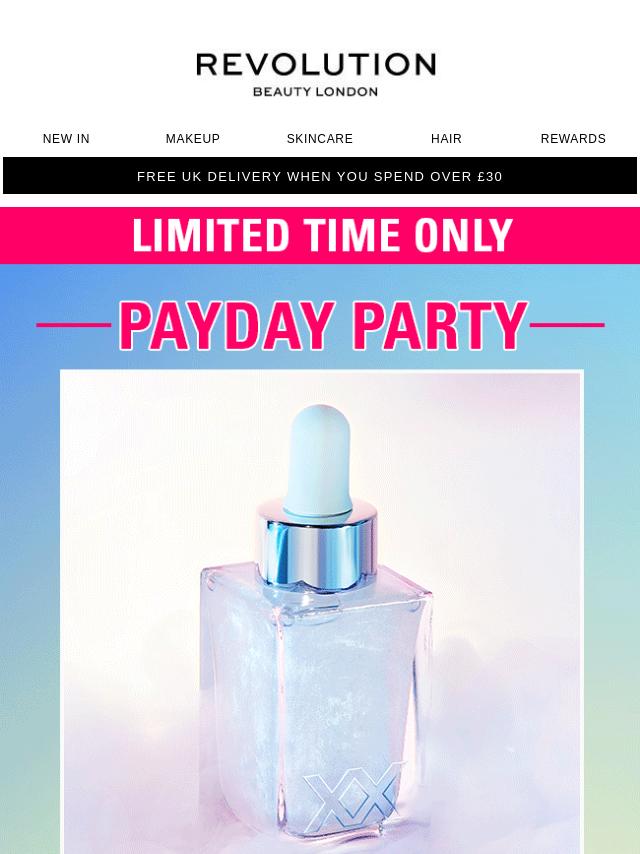Viewport: 640px width, 854px height.
Task: Select the HAIR navigation link
Action: tap(446, 139)
